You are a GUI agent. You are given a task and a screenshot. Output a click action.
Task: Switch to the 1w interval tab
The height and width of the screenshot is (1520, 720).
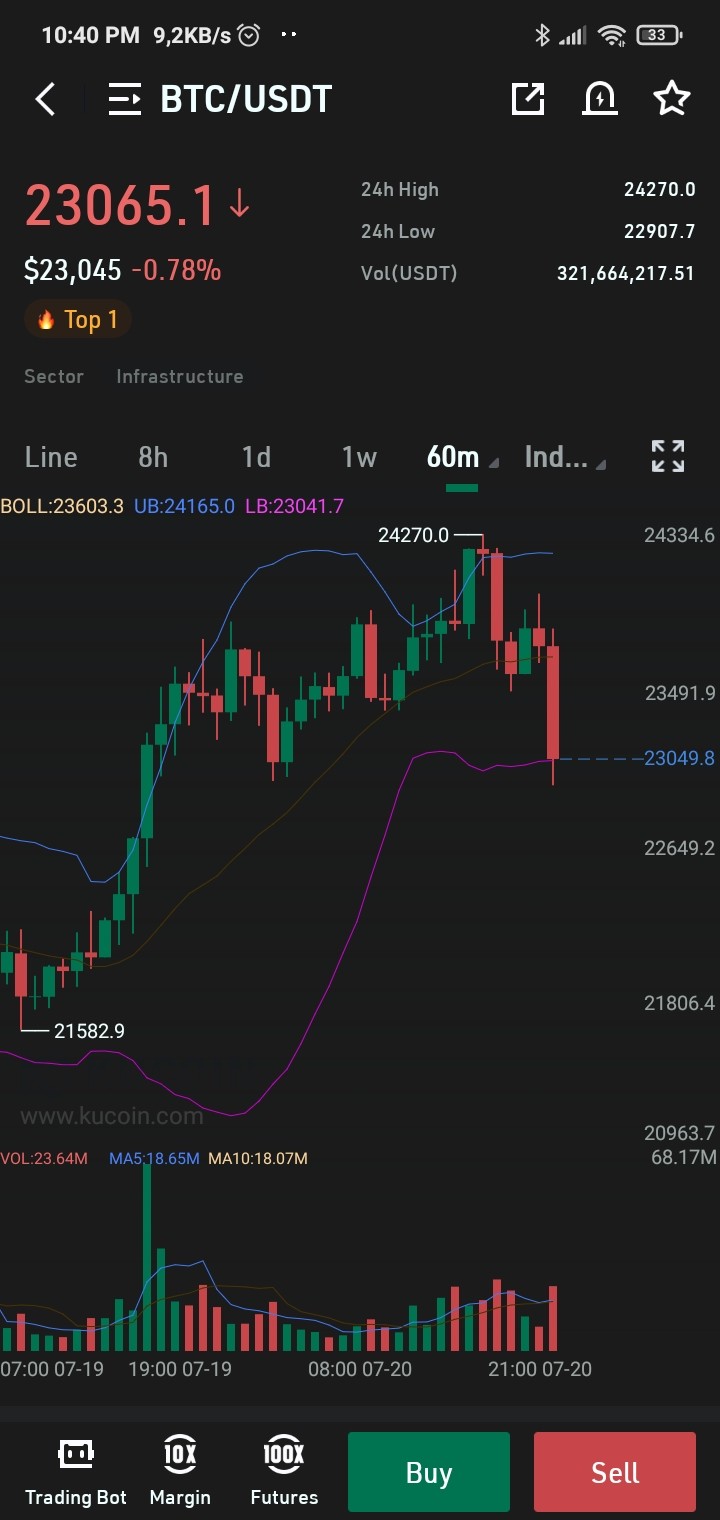359,457
